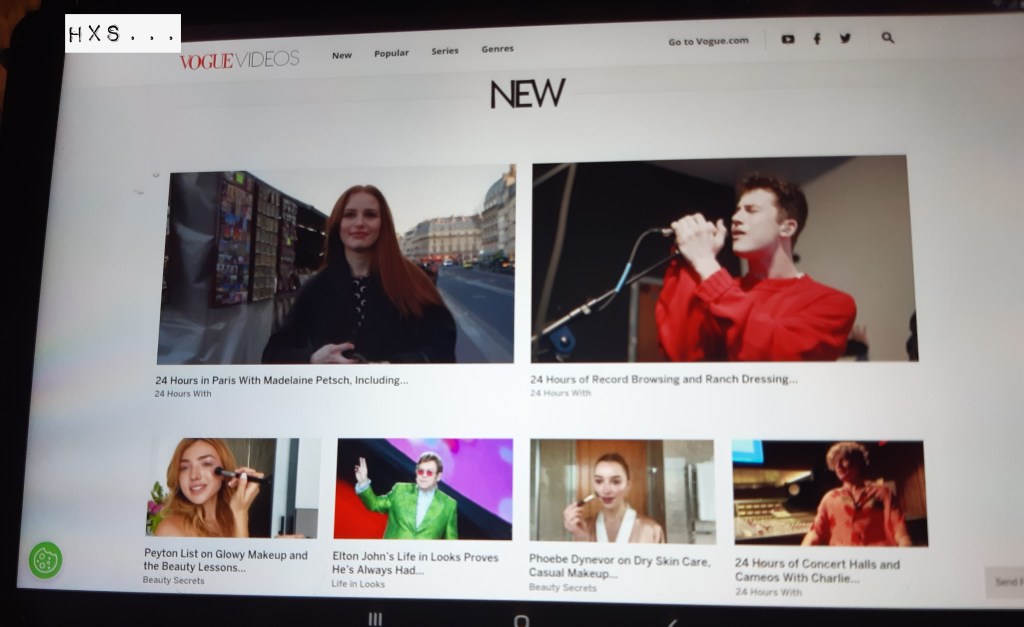Viewport: 1024px width, 627px height.
Task: Open Phoebe Dynevor Dry Skin Care title
Action: coord(619,567)
